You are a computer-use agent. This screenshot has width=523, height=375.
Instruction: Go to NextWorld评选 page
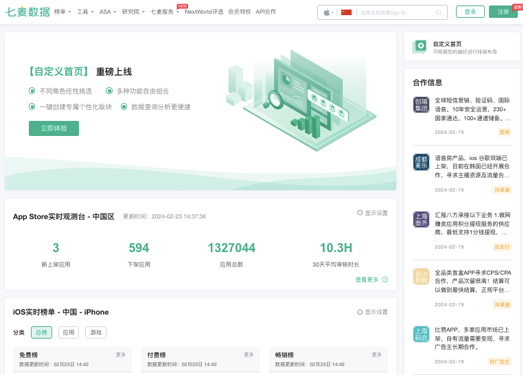pos(204,12)
